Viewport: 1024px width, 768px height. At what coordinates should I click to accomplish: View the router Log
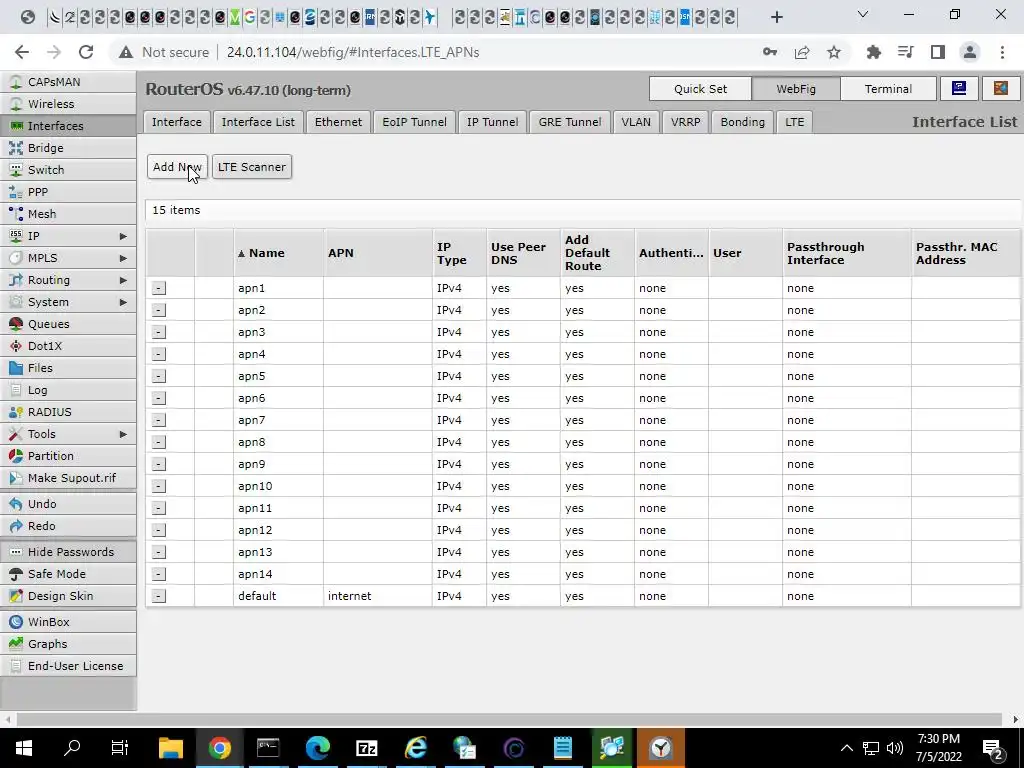pyautogui.click(x=68, y=390)
